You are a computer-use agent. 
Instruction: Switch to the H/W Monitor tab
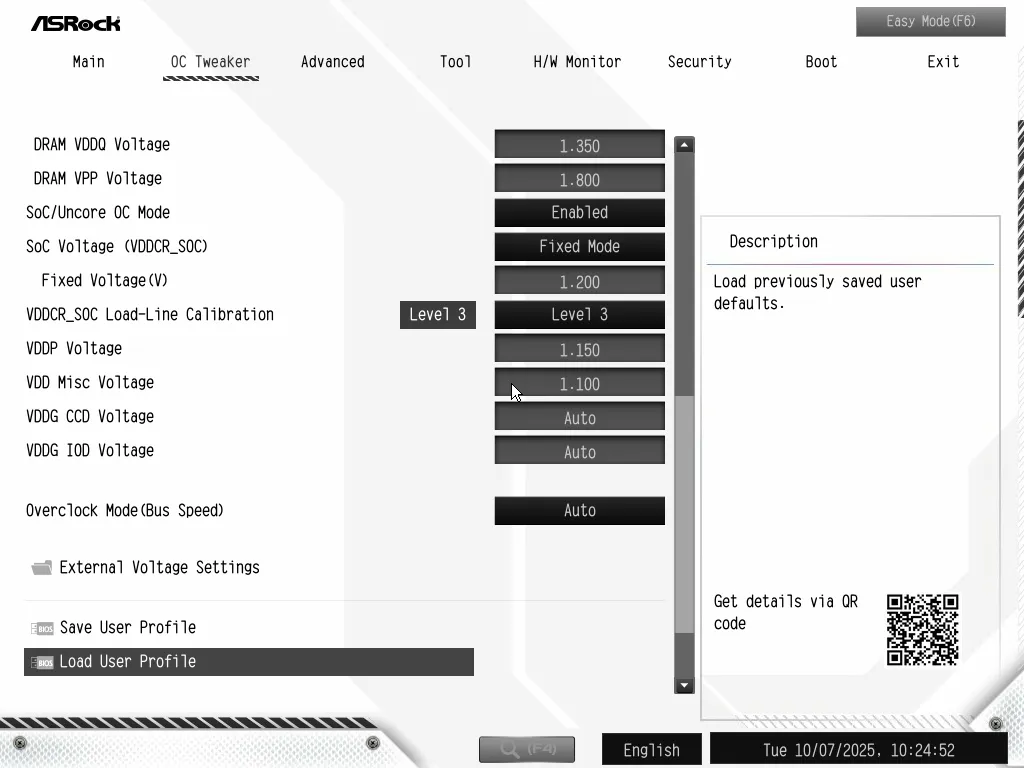pos(577,62)
